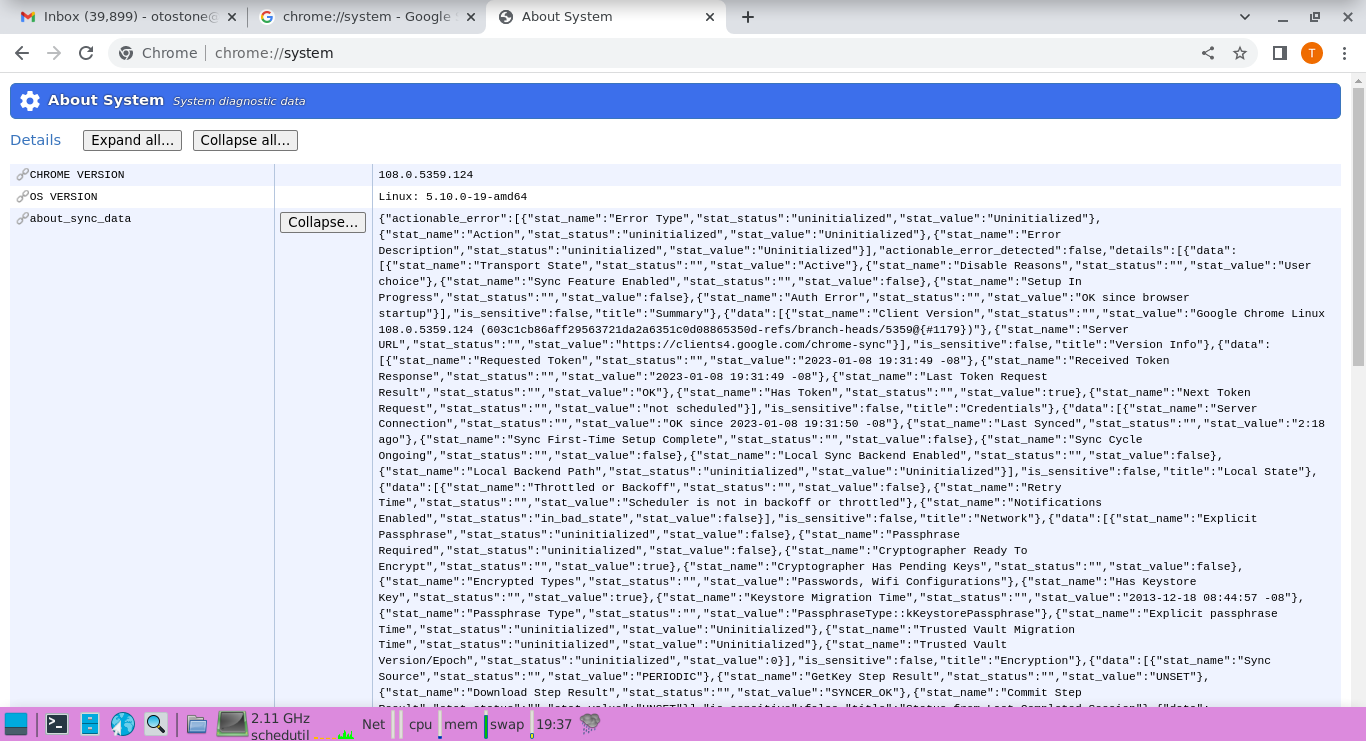Screen dimensions: 1366x741
Task: Launch the terminal from the taskbar
Action: pos(57,724)
